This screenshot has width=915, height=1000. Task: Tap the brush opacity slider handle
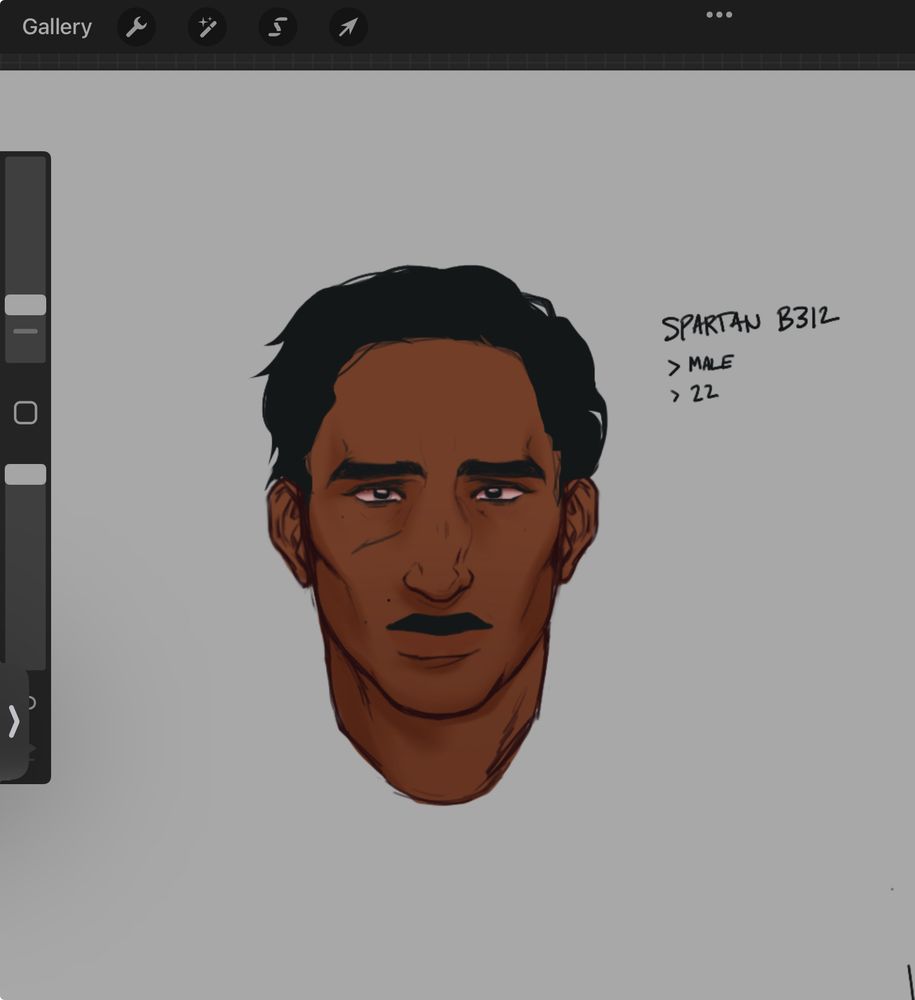[x=26, y=474]
